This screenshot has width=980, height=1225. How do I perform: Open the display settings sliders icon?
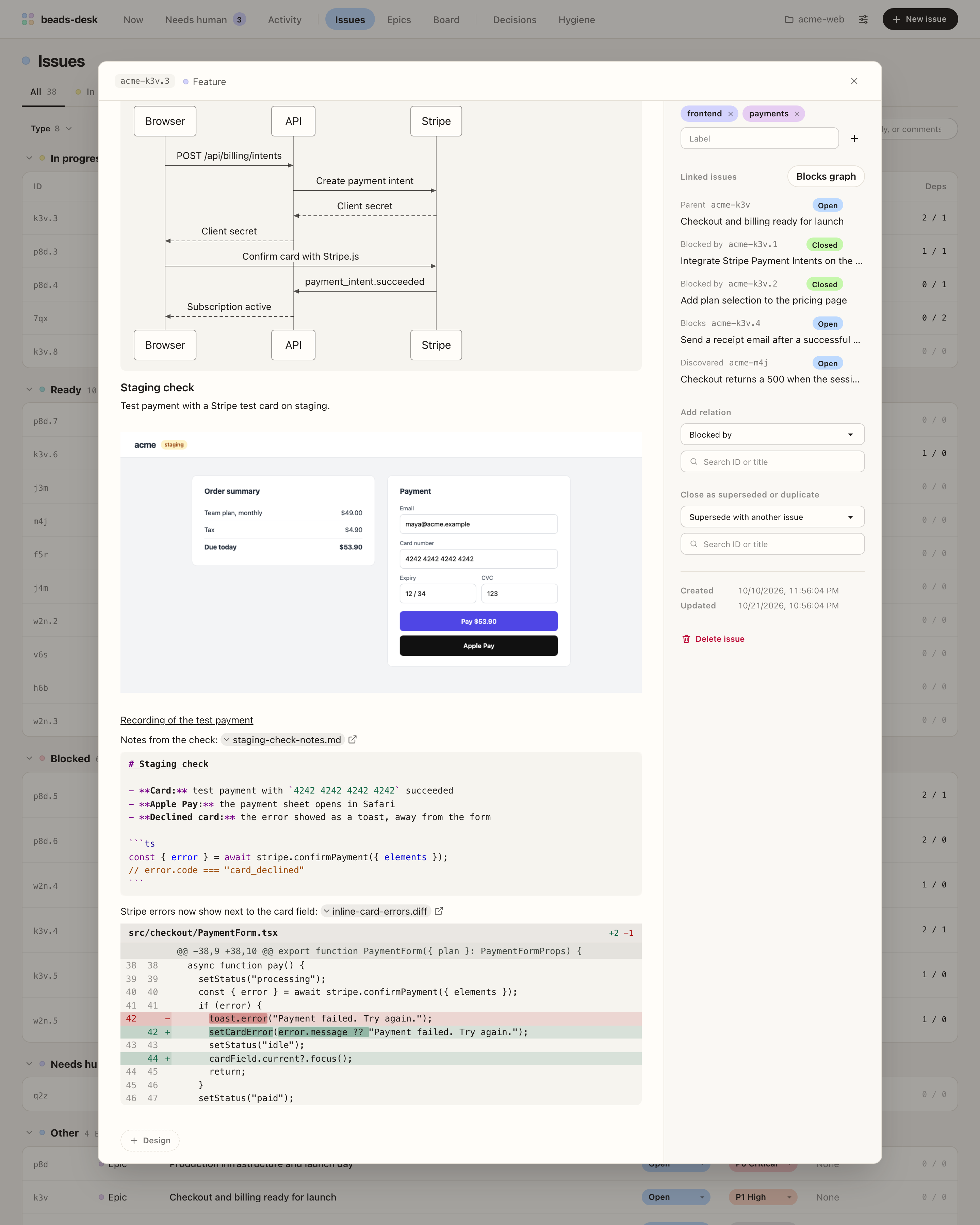pyautogui.click(x=863, y=19)
